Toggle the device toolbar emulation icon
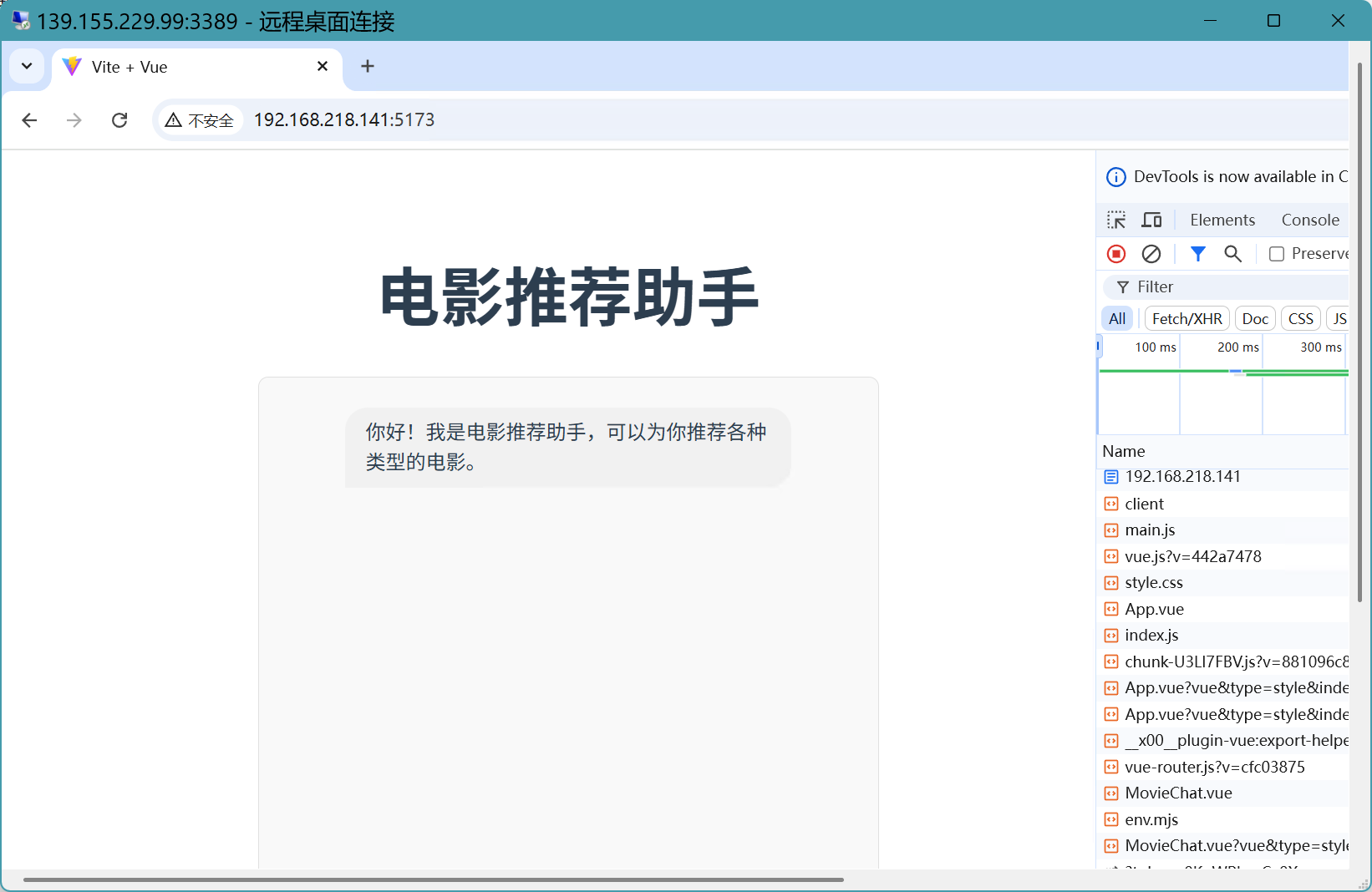 pos(1151,220)
